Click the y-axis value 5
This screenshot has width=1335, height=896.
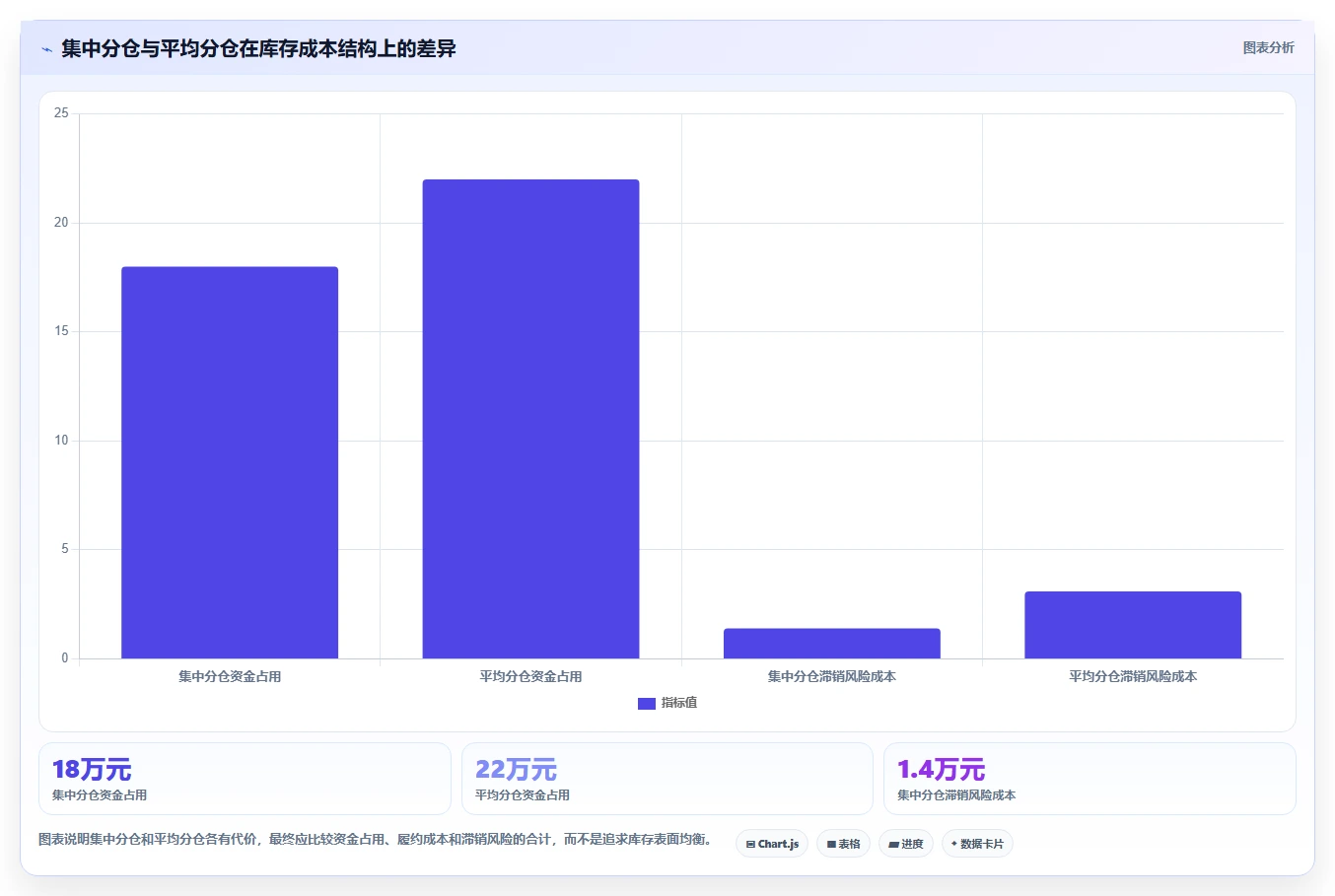coord(65,549)
